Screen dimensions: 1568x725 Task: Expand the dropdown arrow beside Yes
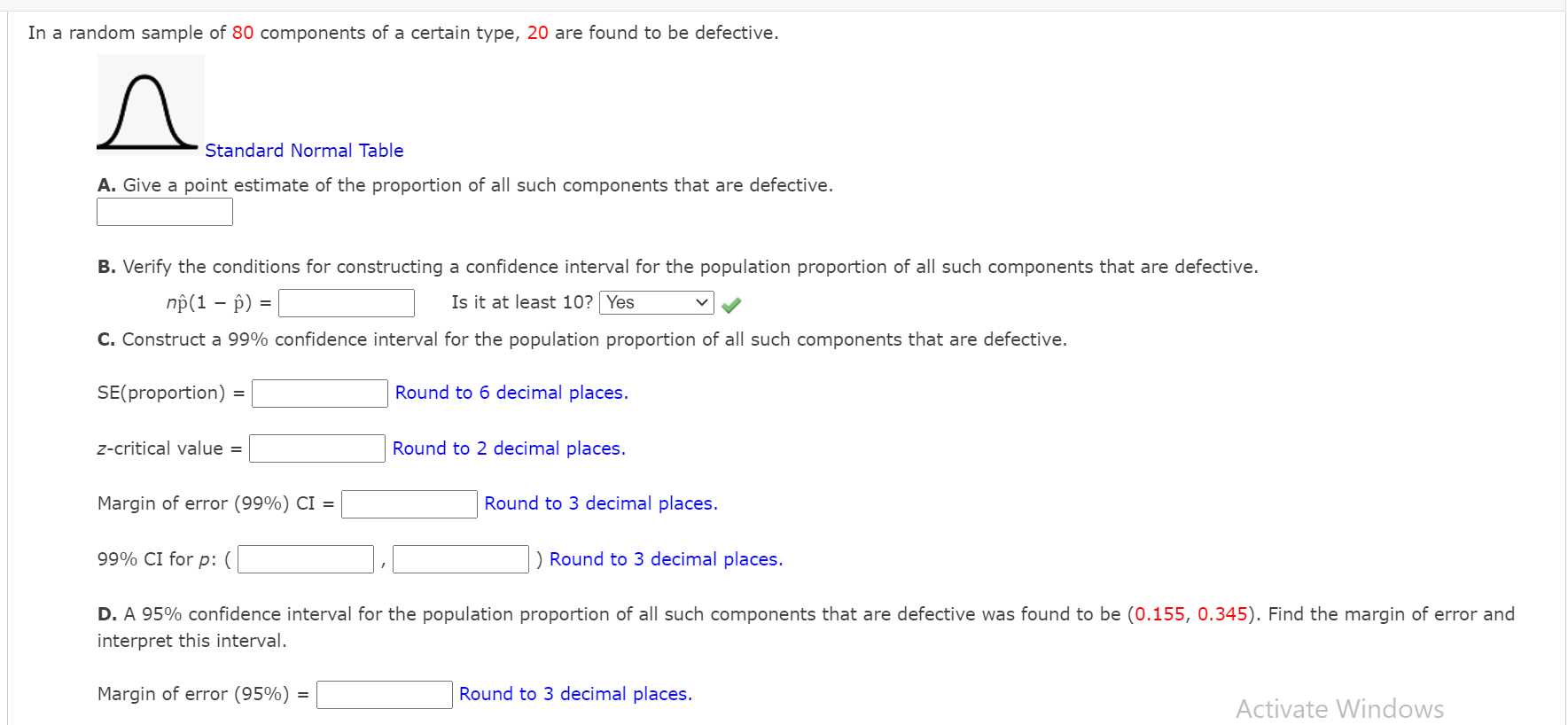click(701, 302)
